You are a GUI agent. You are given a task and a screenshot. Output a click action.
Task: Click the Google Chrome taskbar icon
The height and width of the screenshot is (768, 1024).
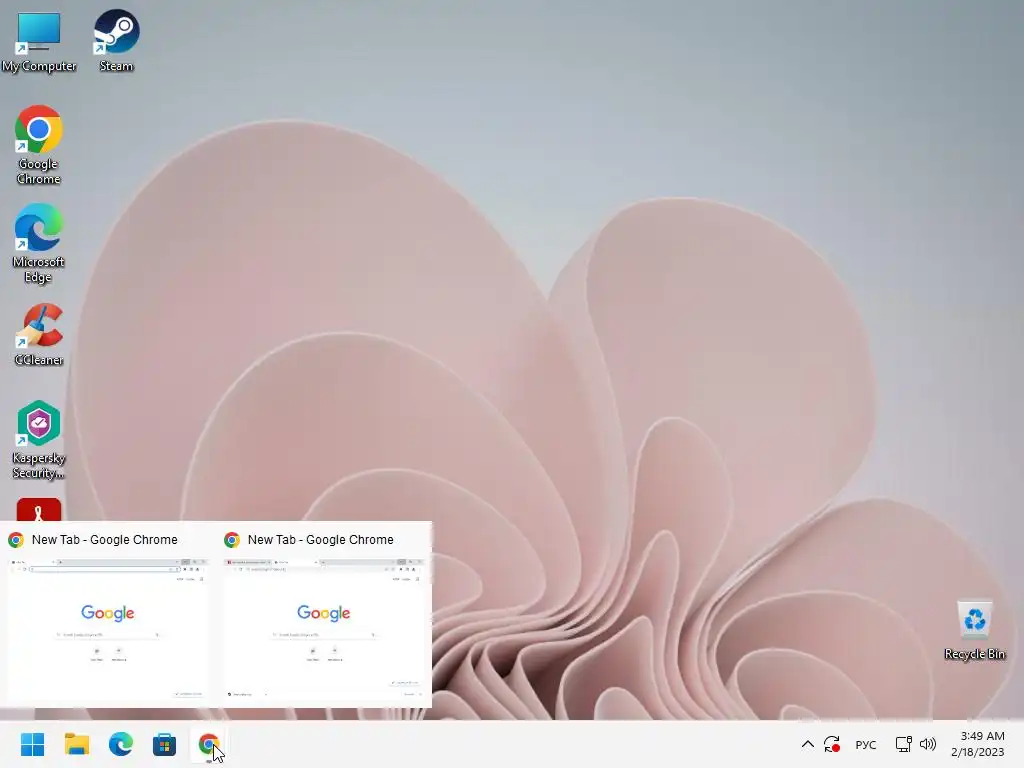point(208,744)
